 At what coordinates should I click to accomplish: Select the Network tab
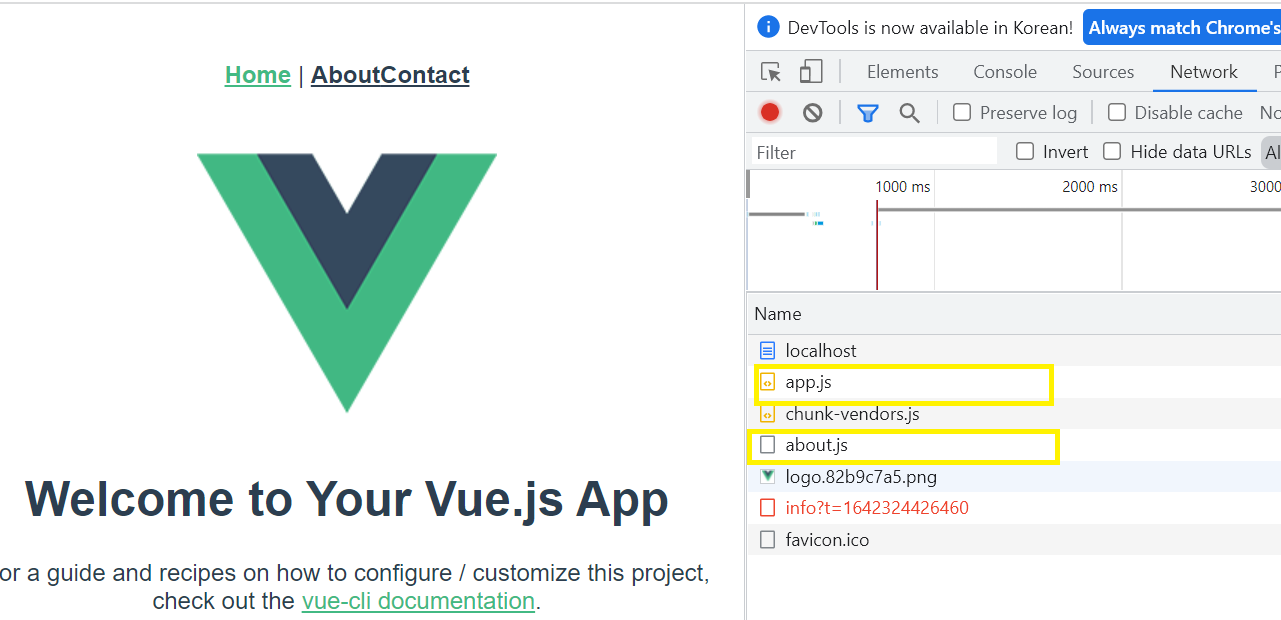tap(1204, 72)
